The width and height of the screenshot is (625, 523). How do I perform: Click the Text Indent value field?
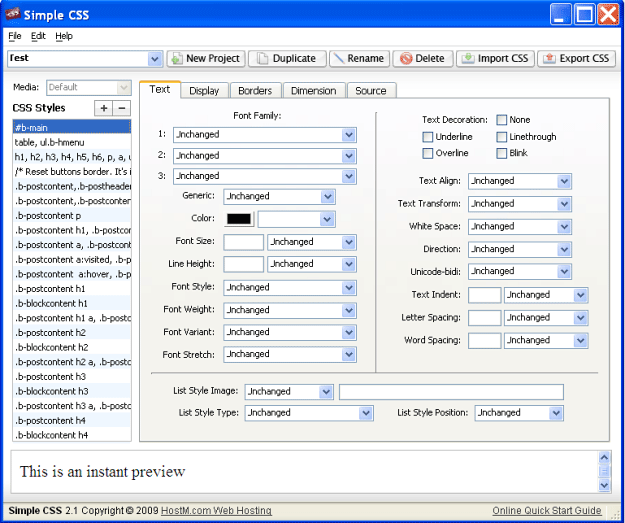tap(485, 295)
